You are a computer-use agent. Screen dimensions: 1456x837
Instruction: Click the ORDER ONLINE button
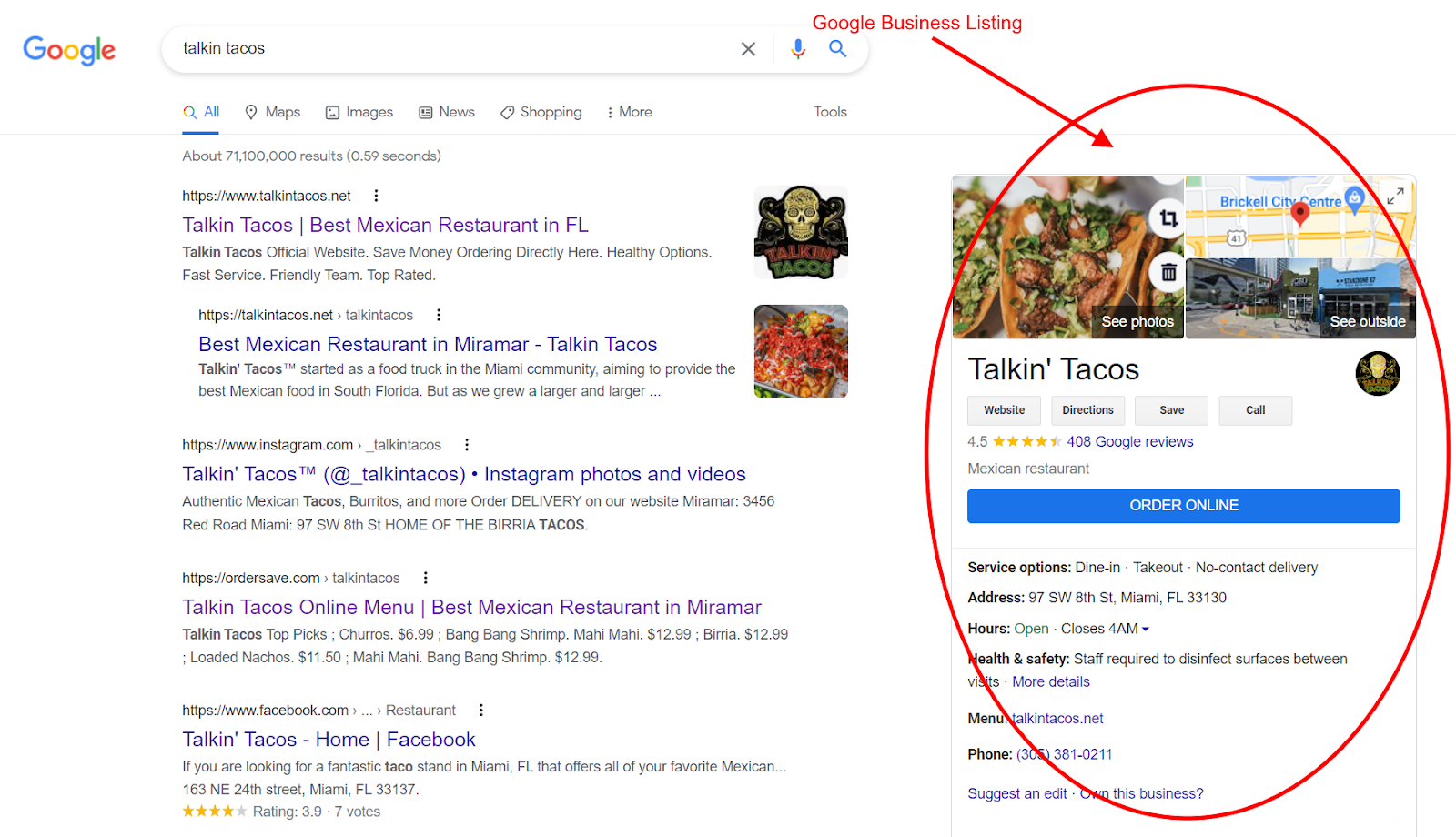click(x=1184, y=506)
